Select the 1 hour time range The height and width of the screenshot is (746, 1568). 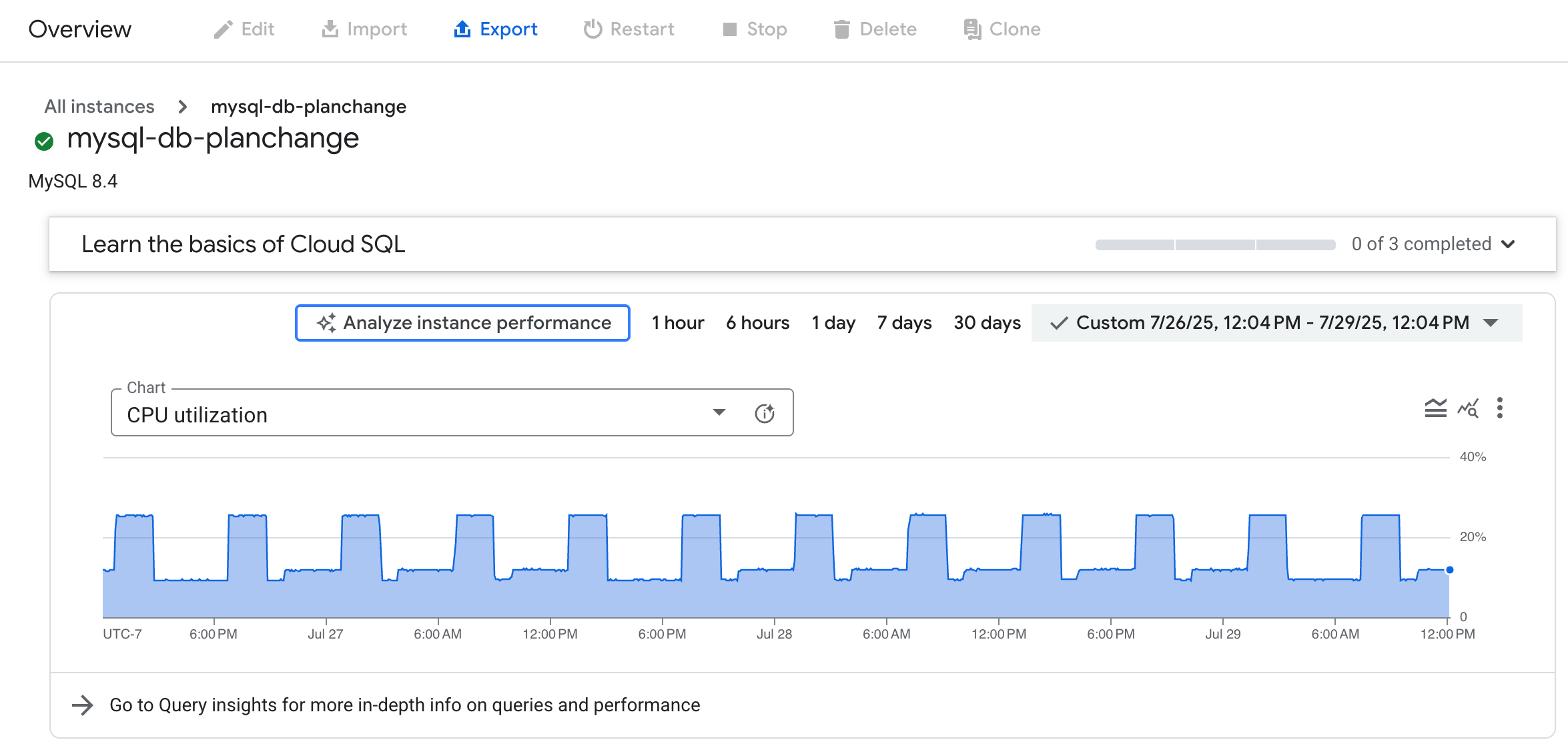[677, 323]
